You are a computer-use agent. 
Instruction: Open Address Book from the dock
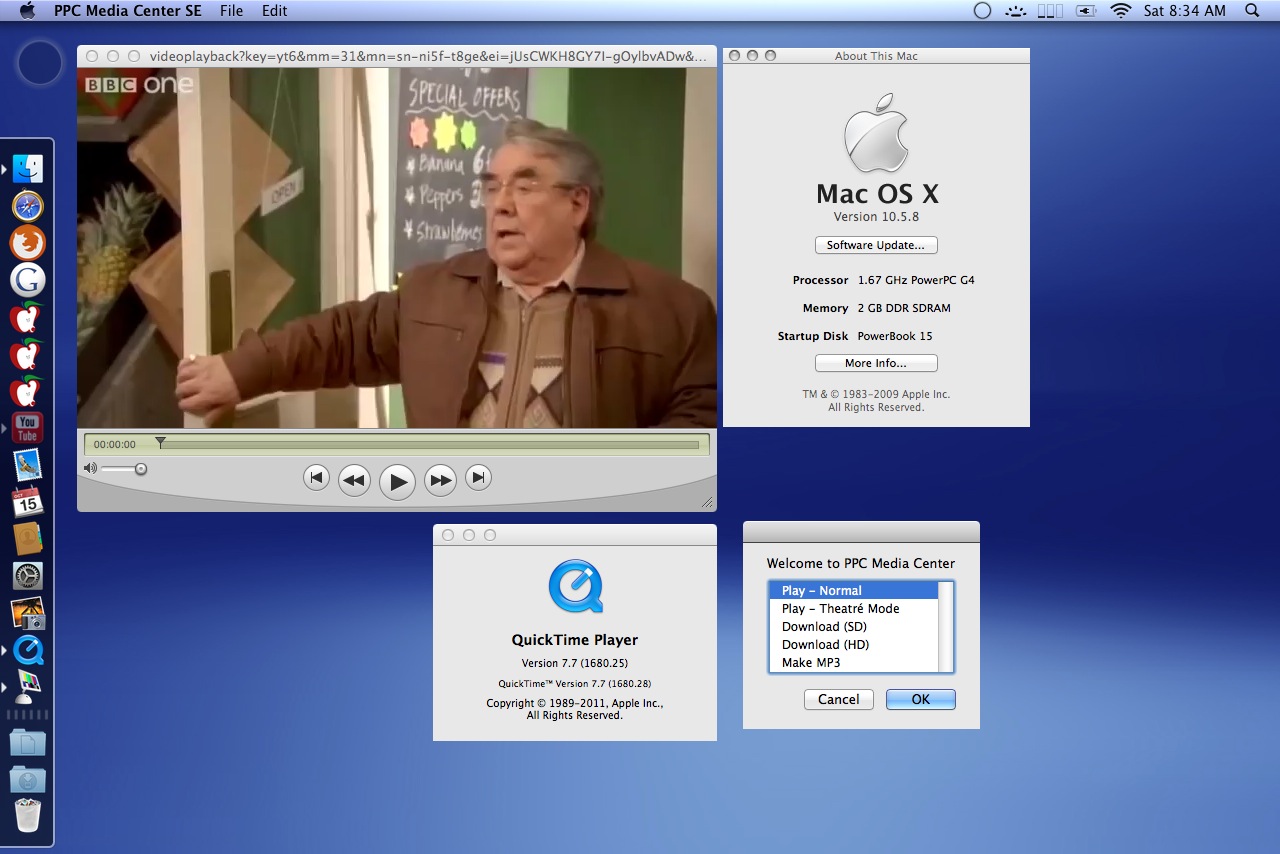(x=28, y=539)
